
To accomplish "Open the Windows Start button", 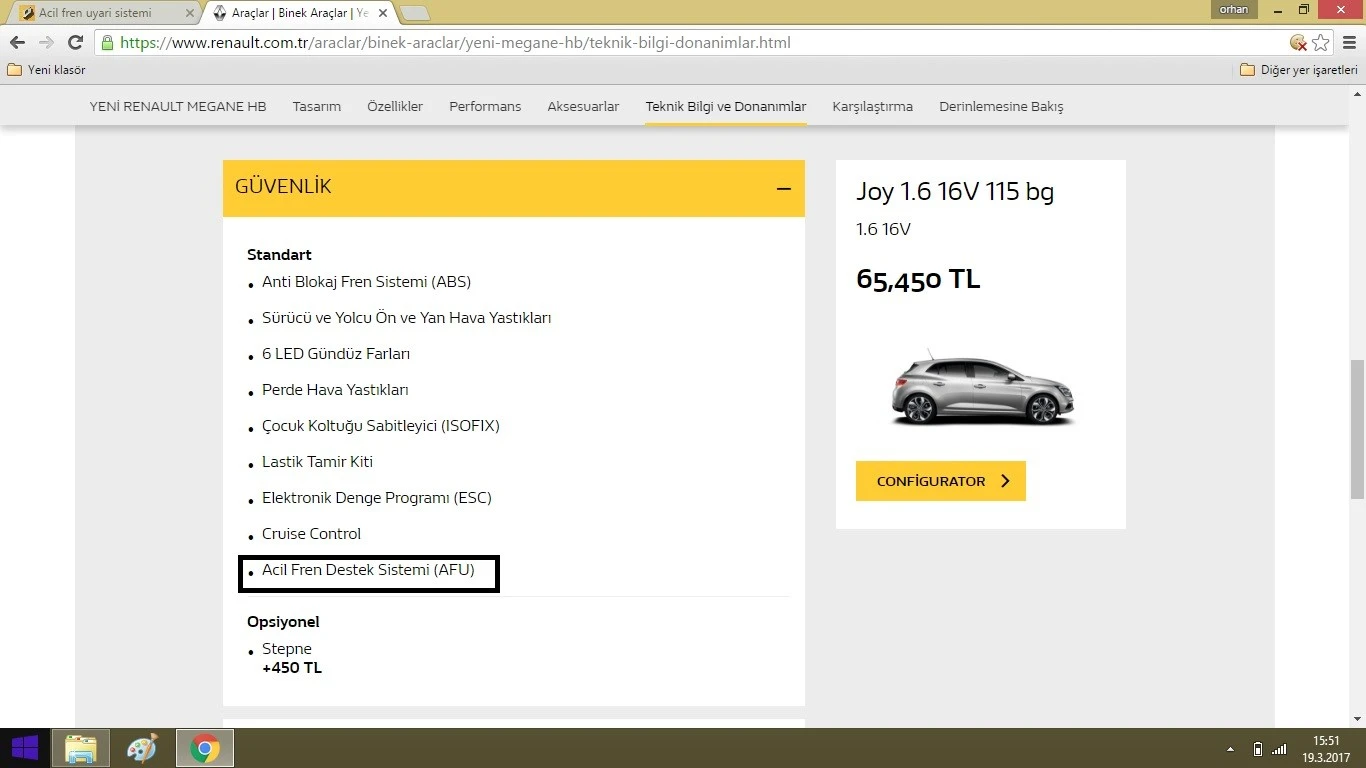I will point(24,748).
